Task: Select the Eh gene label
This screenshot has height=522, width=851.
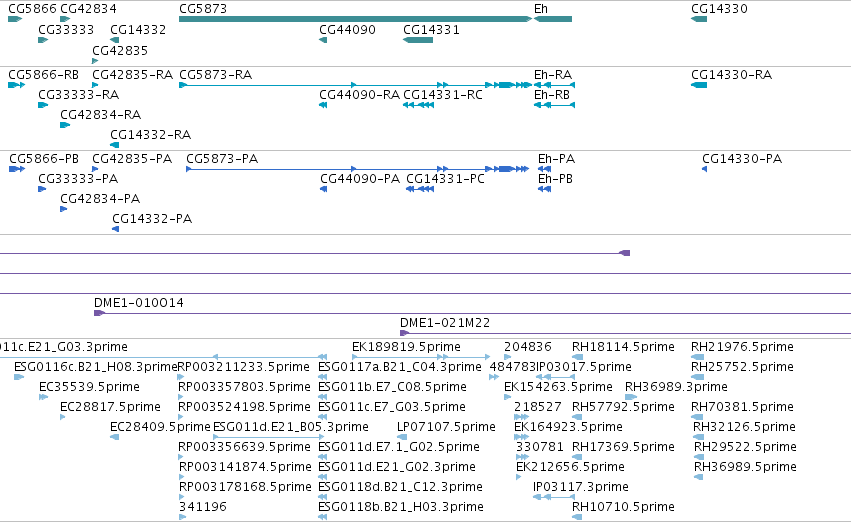Action: tap(541, 9)
